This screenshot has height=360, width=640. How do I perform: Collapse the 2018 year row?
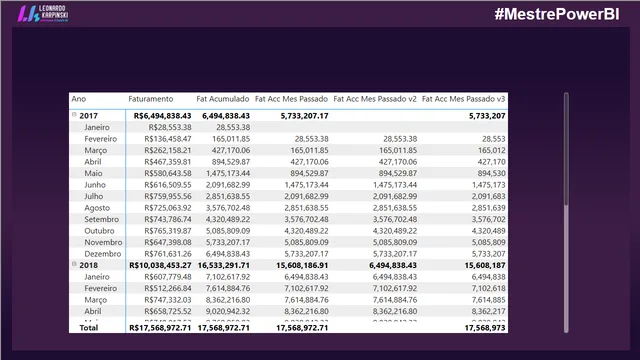[x=74, y=264]
